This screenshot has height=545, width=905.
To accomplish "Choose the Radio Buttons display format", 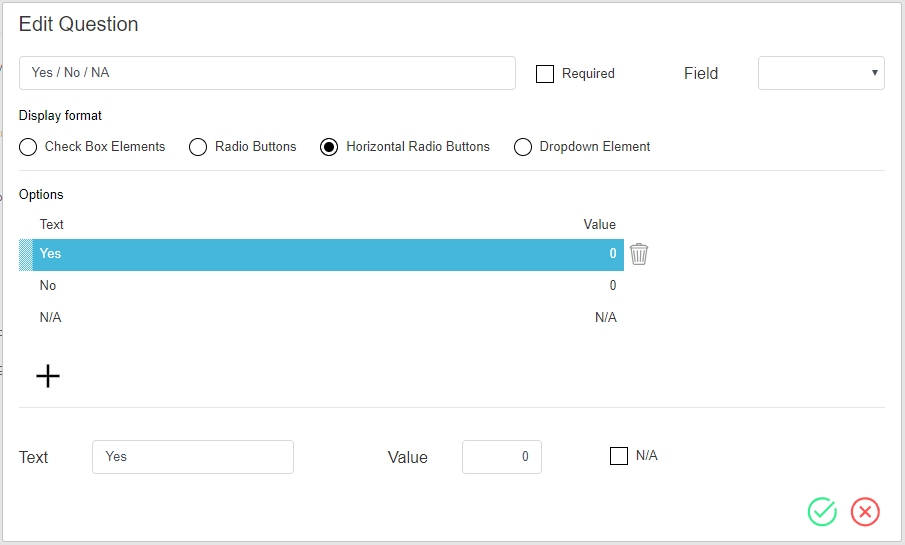I will click(x=198, y=147).
